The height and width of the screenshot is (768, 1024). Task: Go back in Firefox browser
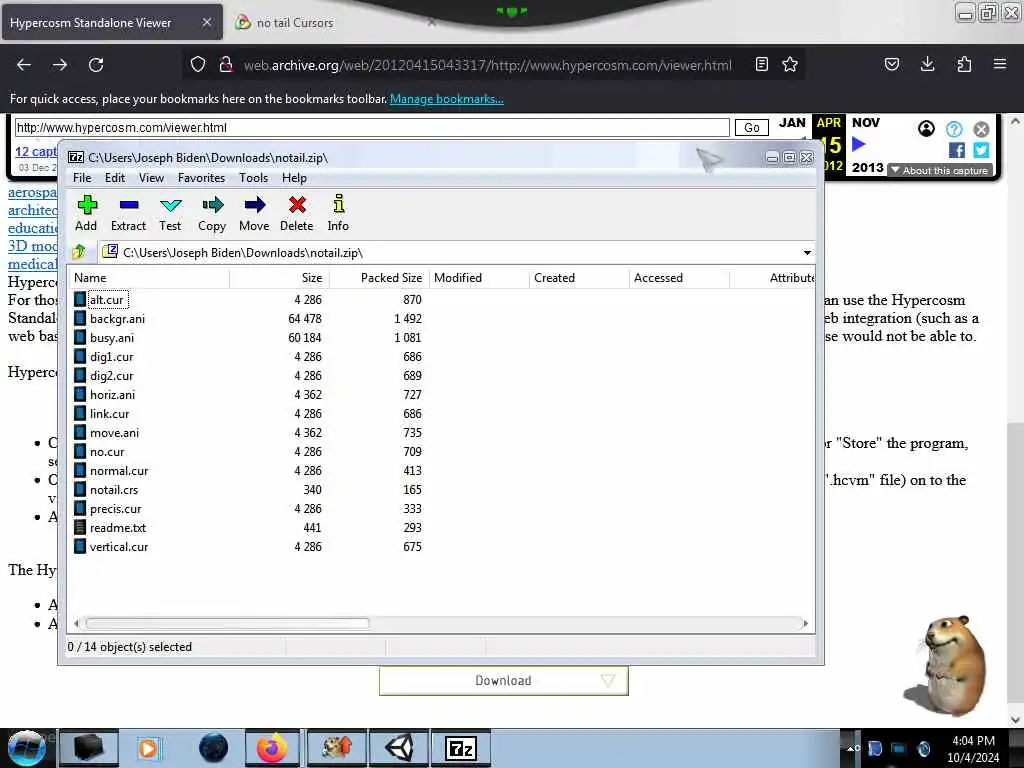coord(24,65)
